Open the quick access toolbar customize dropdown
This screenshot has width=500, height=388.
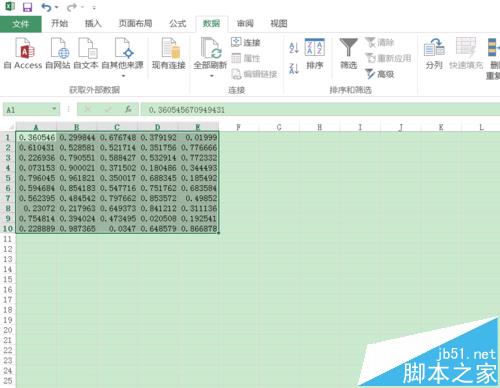point(94,7)
